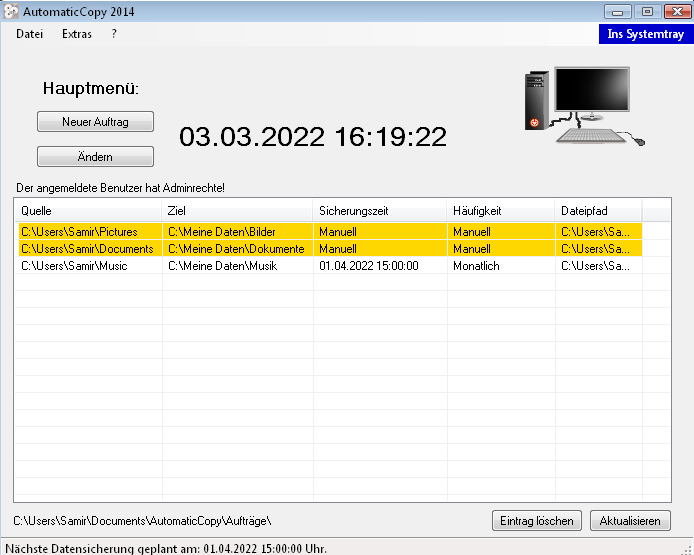Click the date and time display 03.03.2022

click(x=313, y=137)
